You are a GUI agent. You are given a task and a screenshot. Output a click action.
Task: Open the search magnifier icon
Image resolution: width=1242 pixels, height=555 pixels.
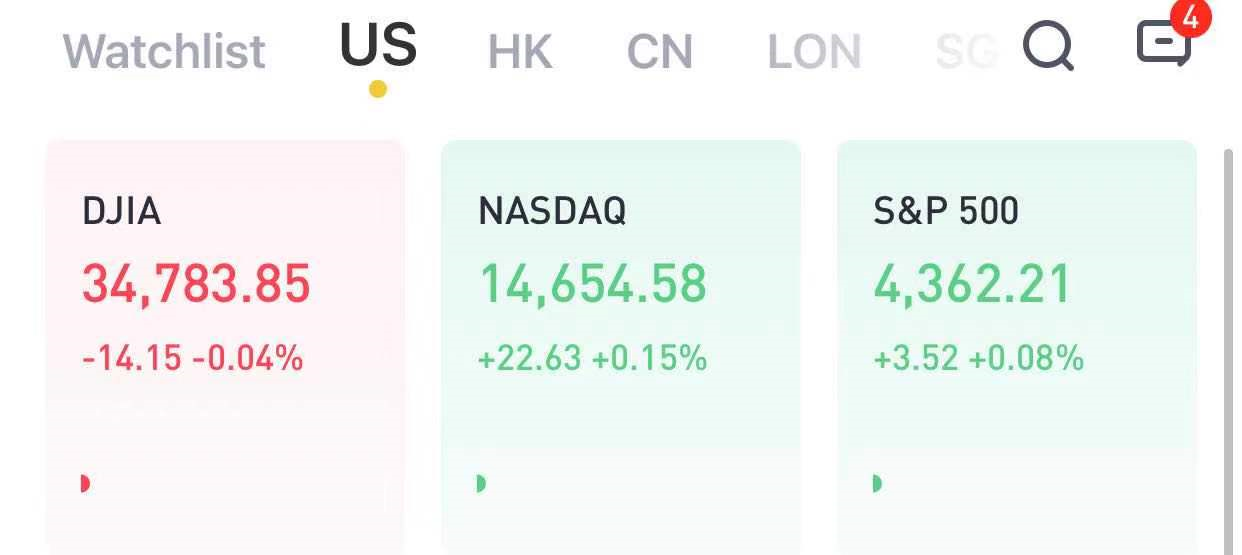pyautogui.click(x=1049, y=47)
